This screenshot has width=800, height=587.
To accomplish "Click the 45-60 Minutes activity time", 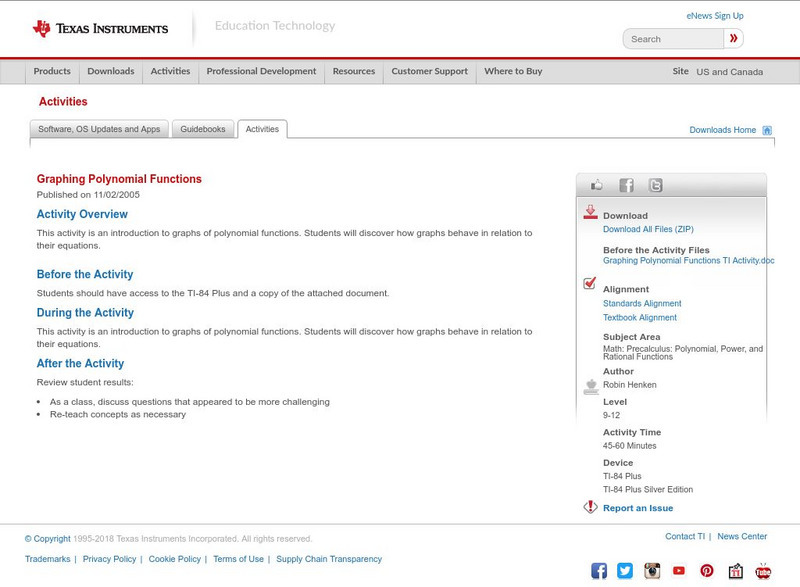I will point(630,445).
